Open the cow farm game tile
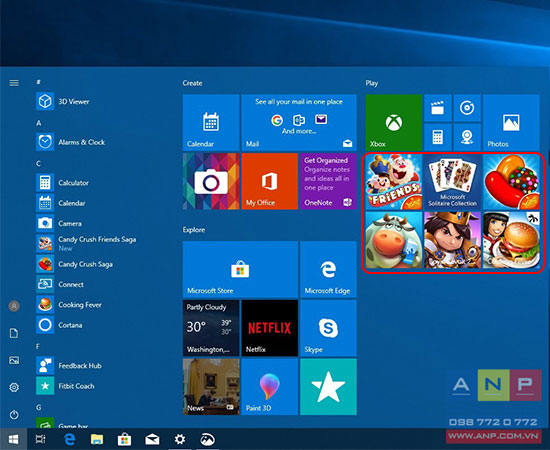 (x=394, y=240)
